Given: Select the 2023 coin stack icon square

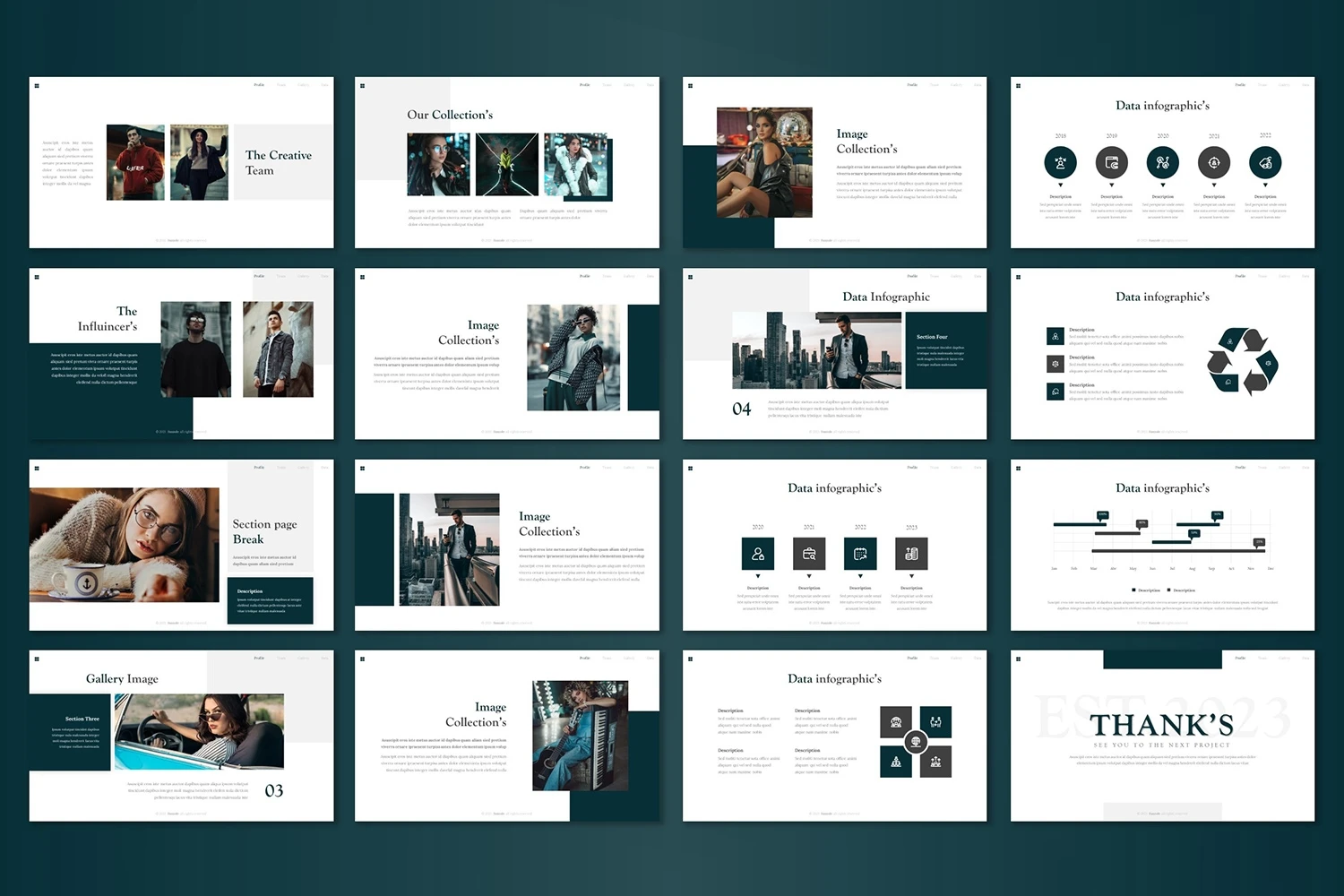Looking at the screenshot, I should click(911, 554).
